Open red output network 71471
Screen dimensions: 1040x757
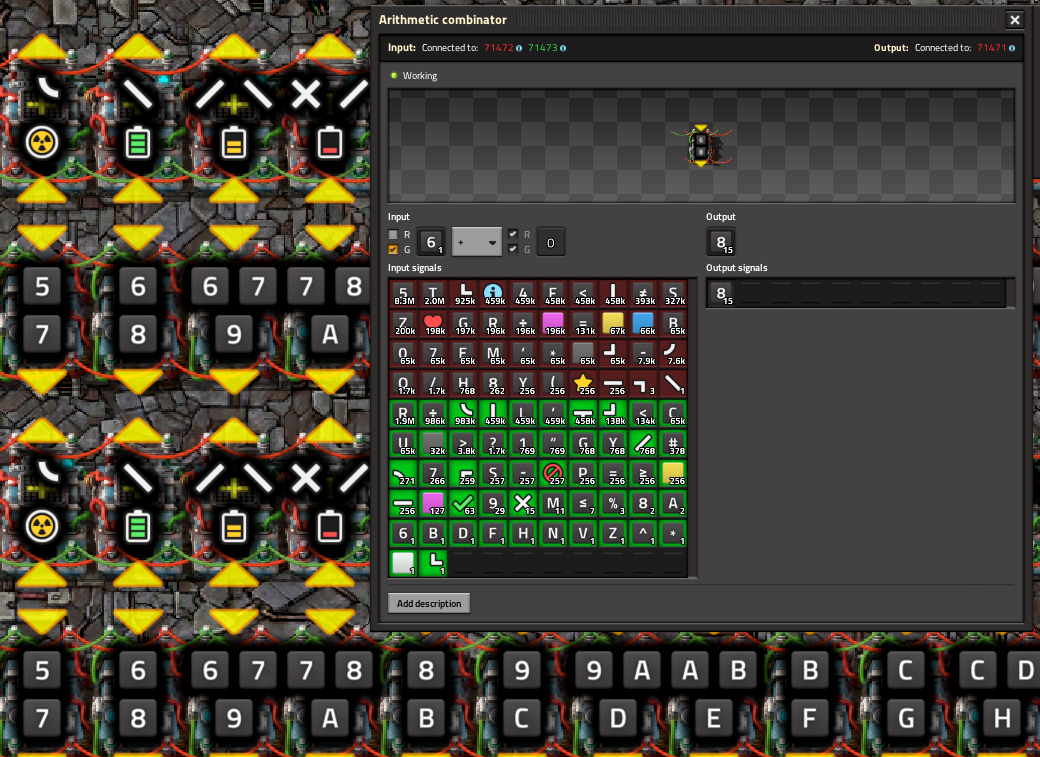click(x=991, y=48)
